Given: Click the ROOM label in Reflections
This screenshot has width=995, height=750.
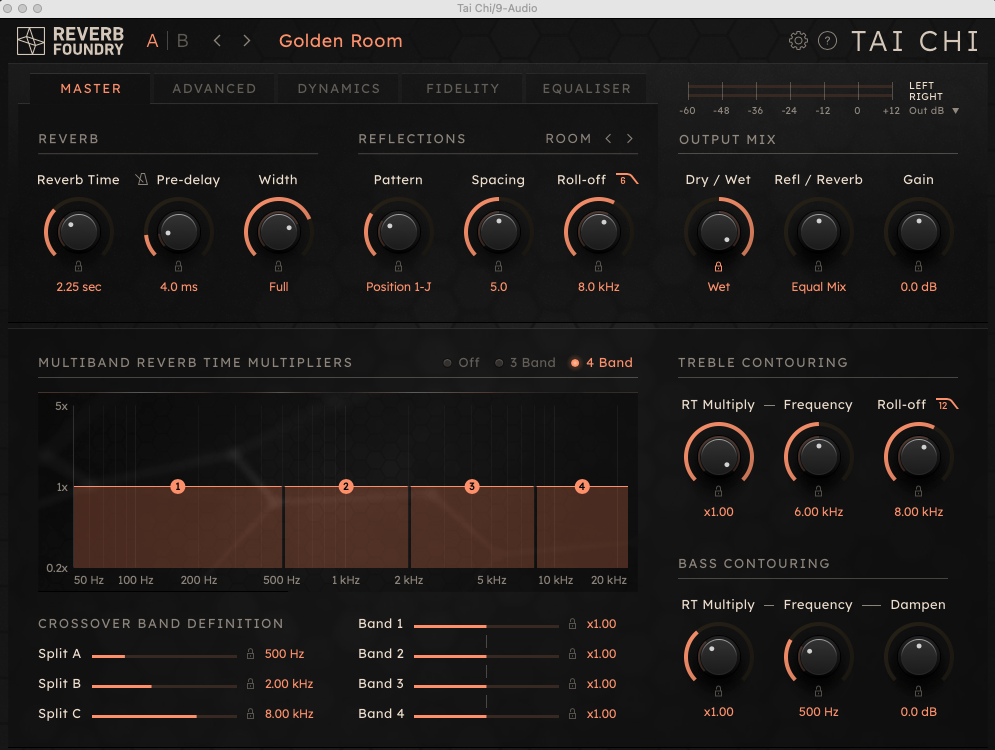Looking at the screenshot, I should coord(569,138).
